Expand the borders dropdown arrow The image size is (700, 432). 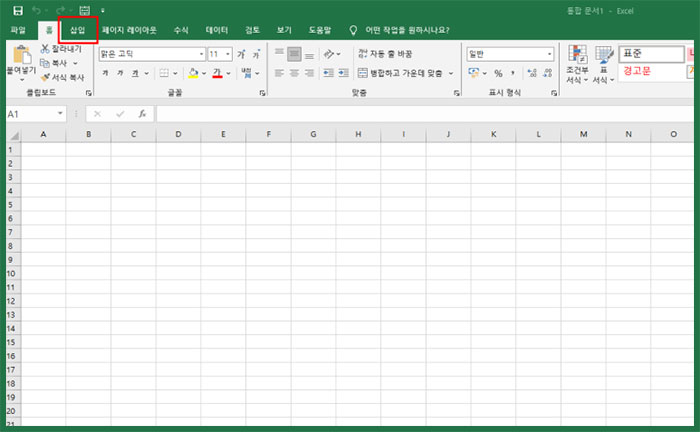point(175,73)
